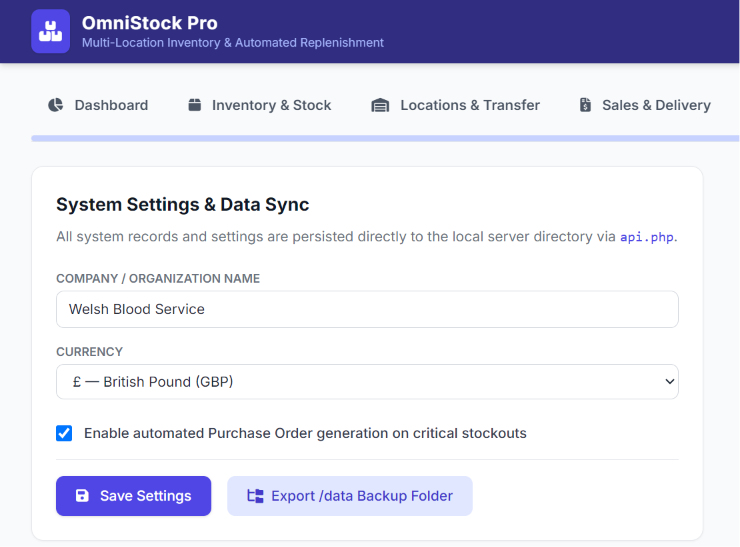Click the Locations & Transfer warehouse icon
Screen dimensions: 740x547
[380, 105]
